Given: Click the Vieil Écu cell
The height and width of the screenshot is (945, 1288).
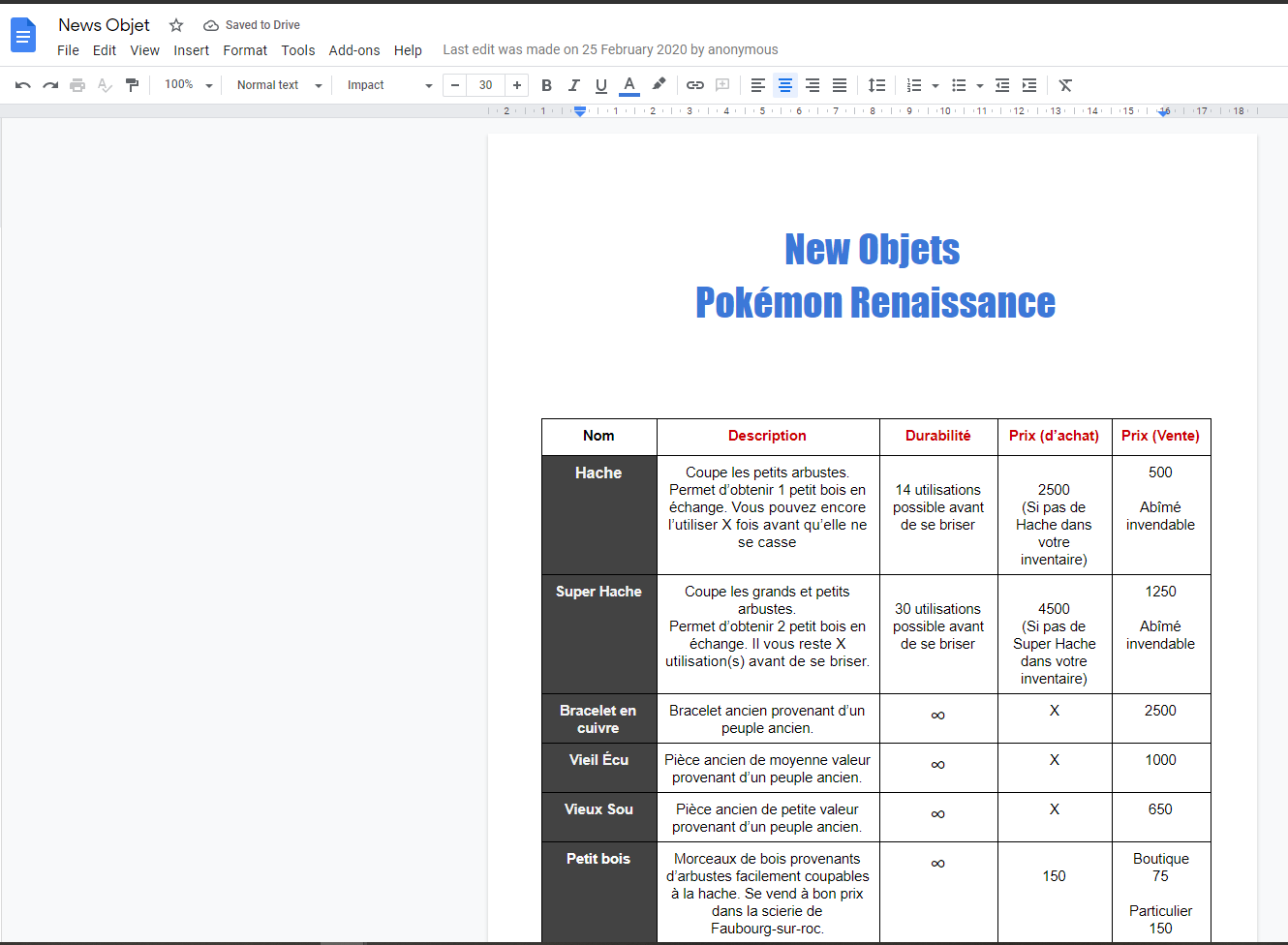Looking at the screenshot, I should 598,768.
